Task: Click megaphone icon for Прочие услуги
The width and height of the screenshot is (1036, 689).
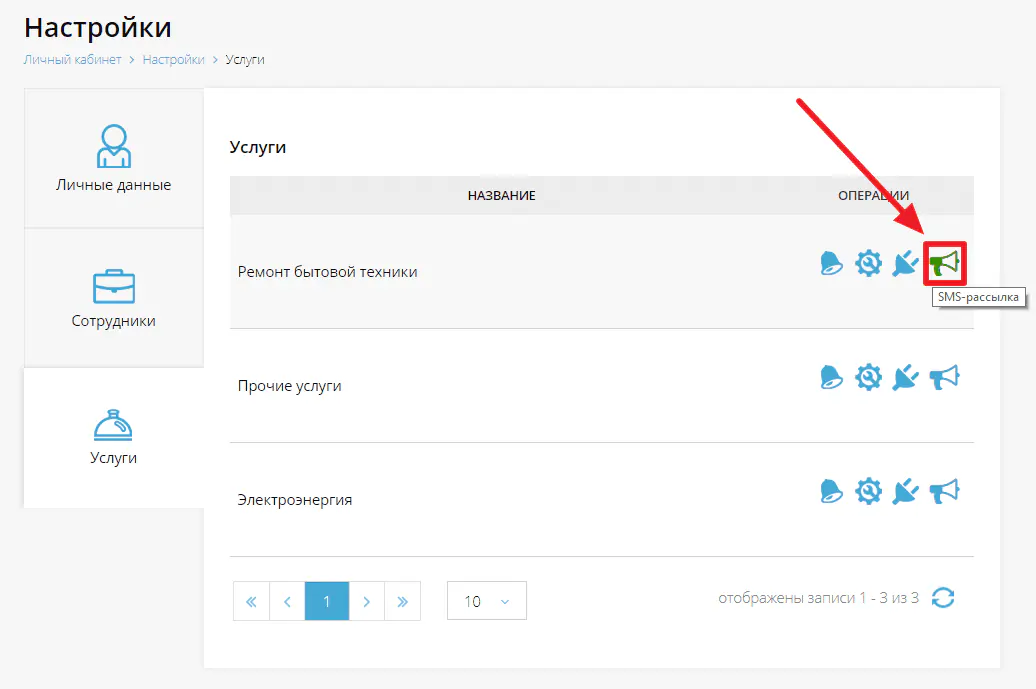Action: pyautogui.click(x=944, y=378)
